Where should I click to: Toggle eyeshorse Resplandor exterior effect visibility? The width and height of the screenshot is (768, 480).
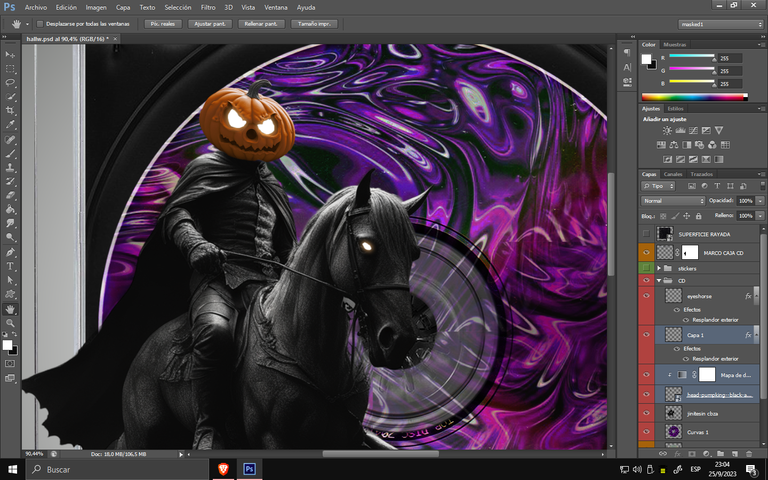pos(686,320)
